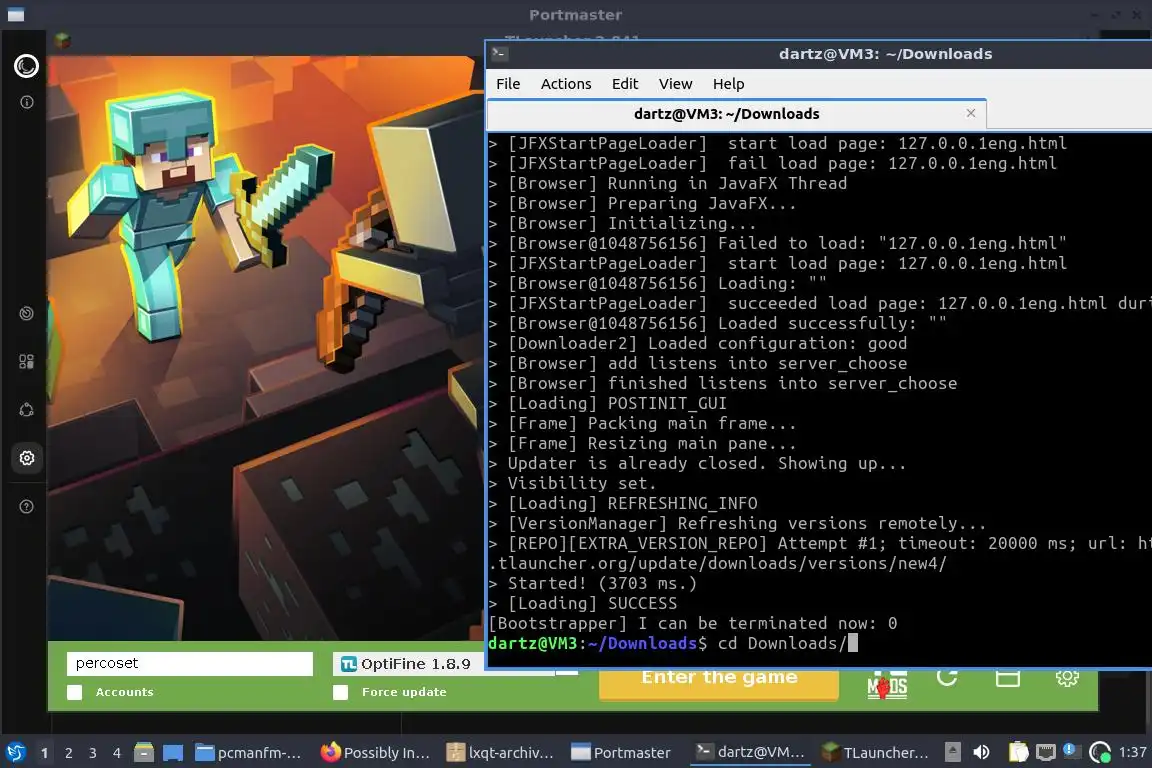Open the TLauncher Mods icon
This screenshot has height=768, width=1152.
(888, 685)
